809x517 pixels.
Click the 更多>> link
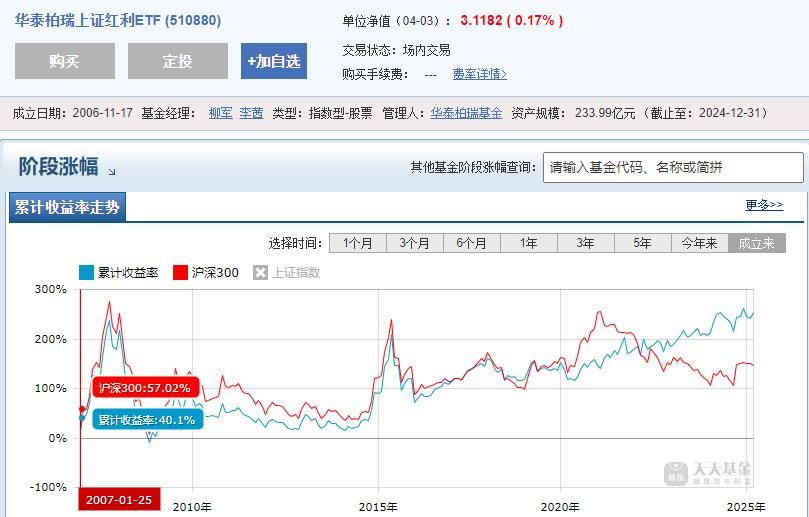[764, 205]
